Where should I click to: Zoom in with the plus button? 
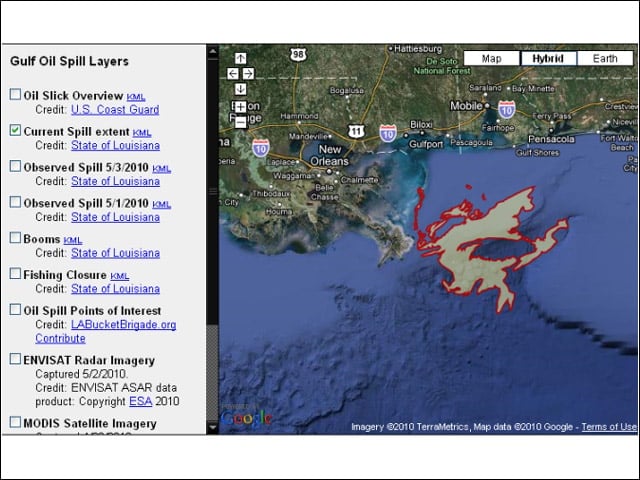click(x=240, y=107)
